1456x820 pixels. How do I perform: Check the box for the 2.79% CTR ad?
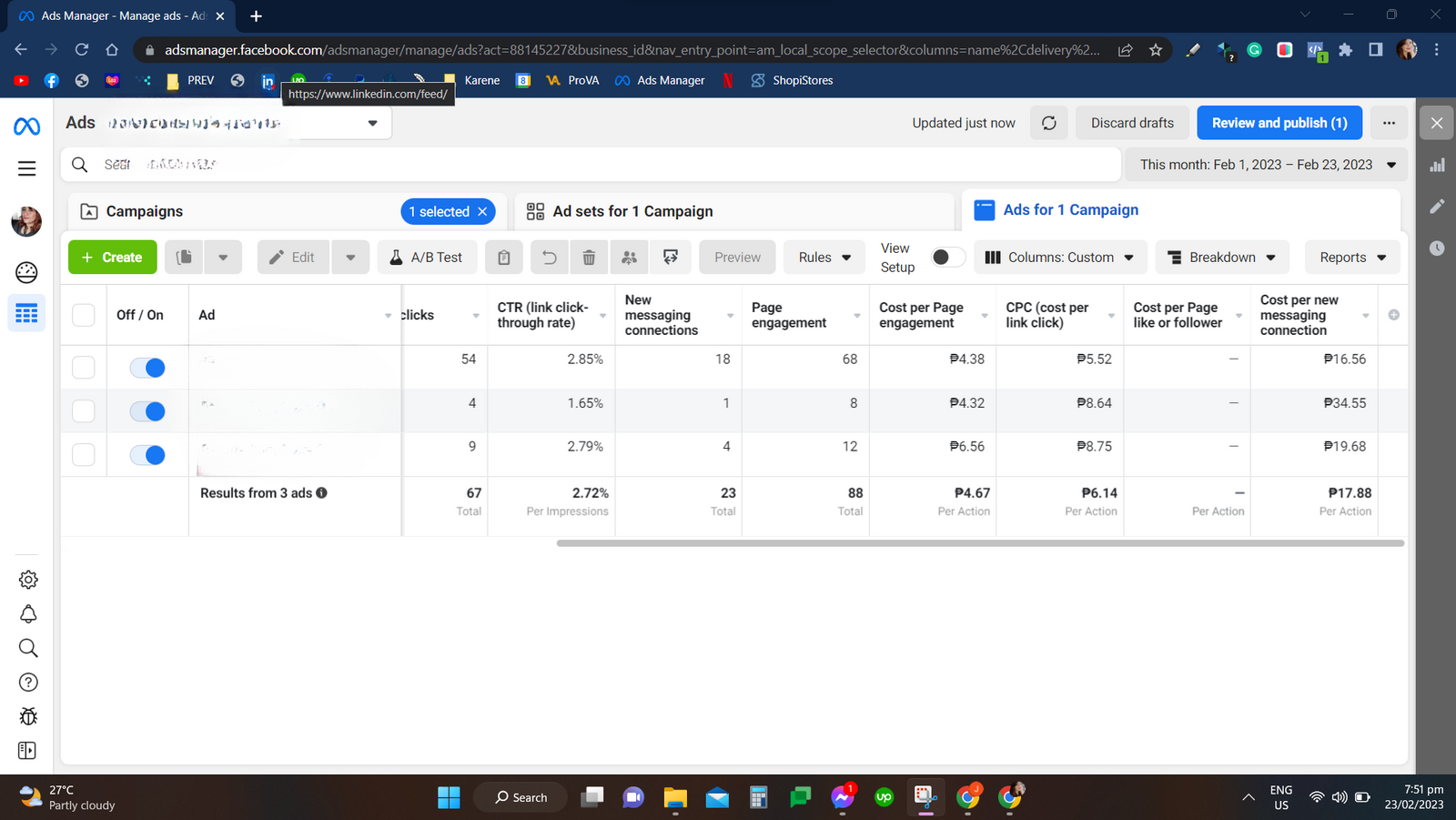pyautogui.click(x=84, y=454)
